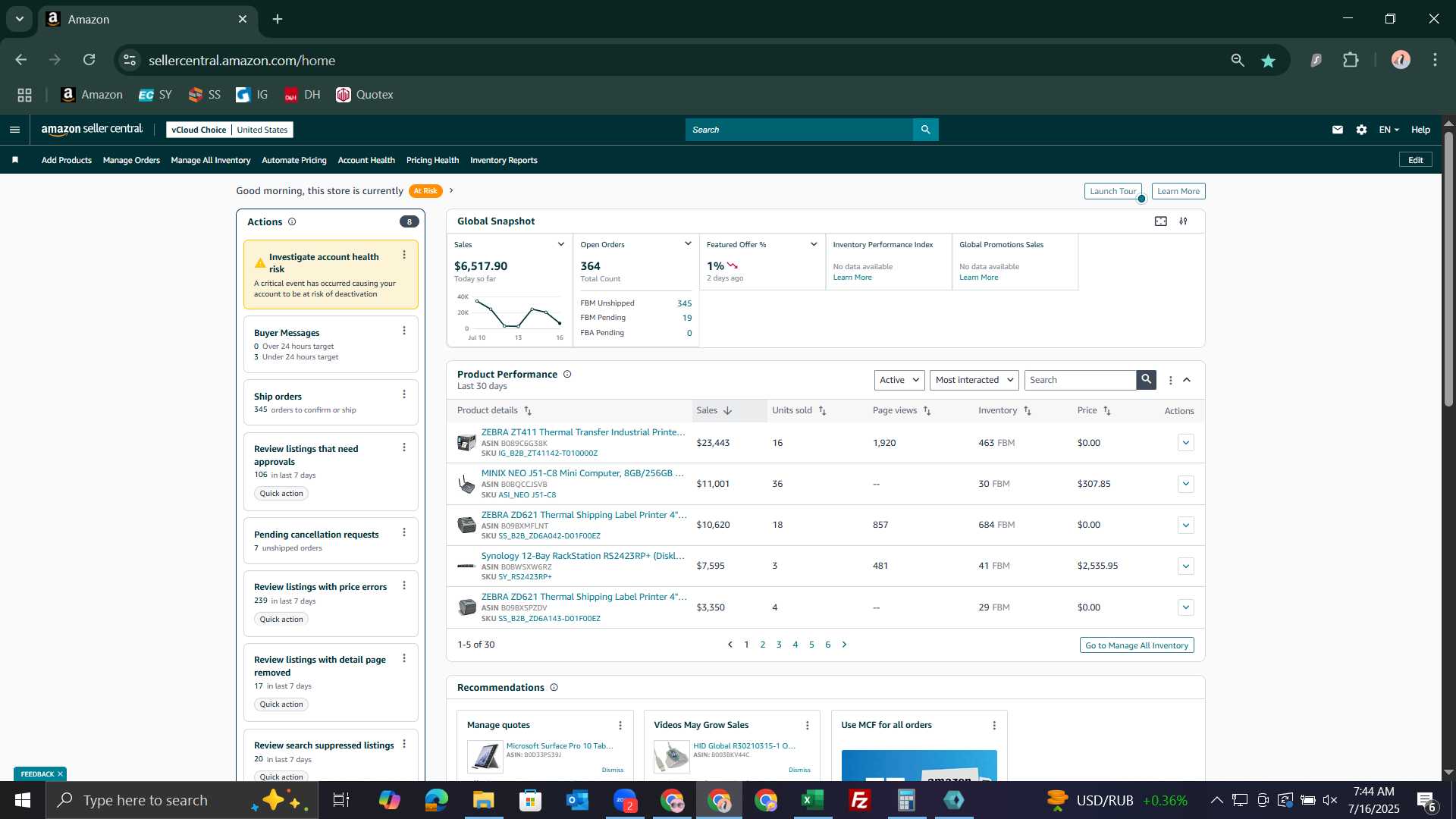Open Buyer Messages card options menu
This screenshot has width=1456, height=819.
tap(404, 331)
